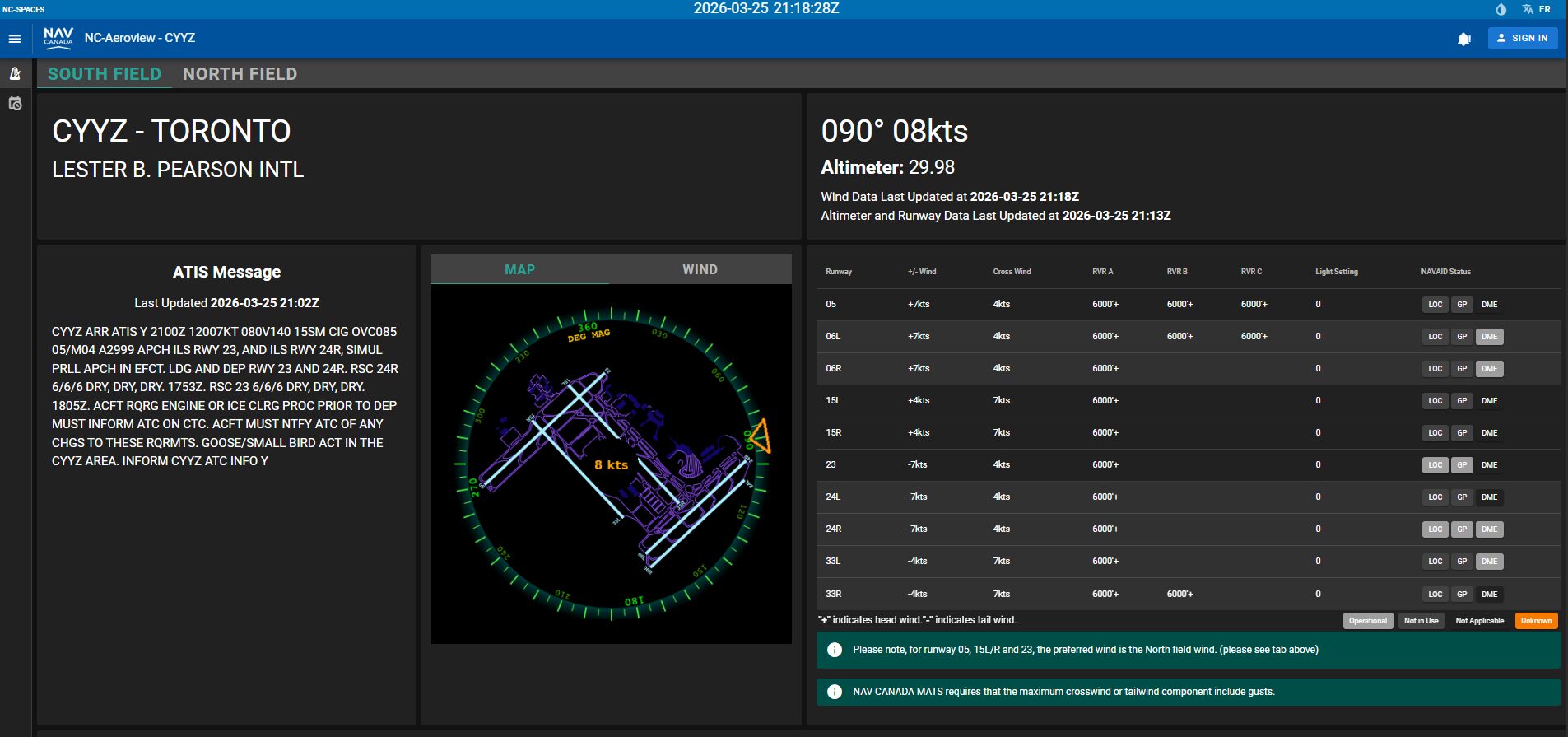This screenshot has width=1568, height=737.
Task: Switch to the NORTH FIELD tab
Action: click(240, 74)
